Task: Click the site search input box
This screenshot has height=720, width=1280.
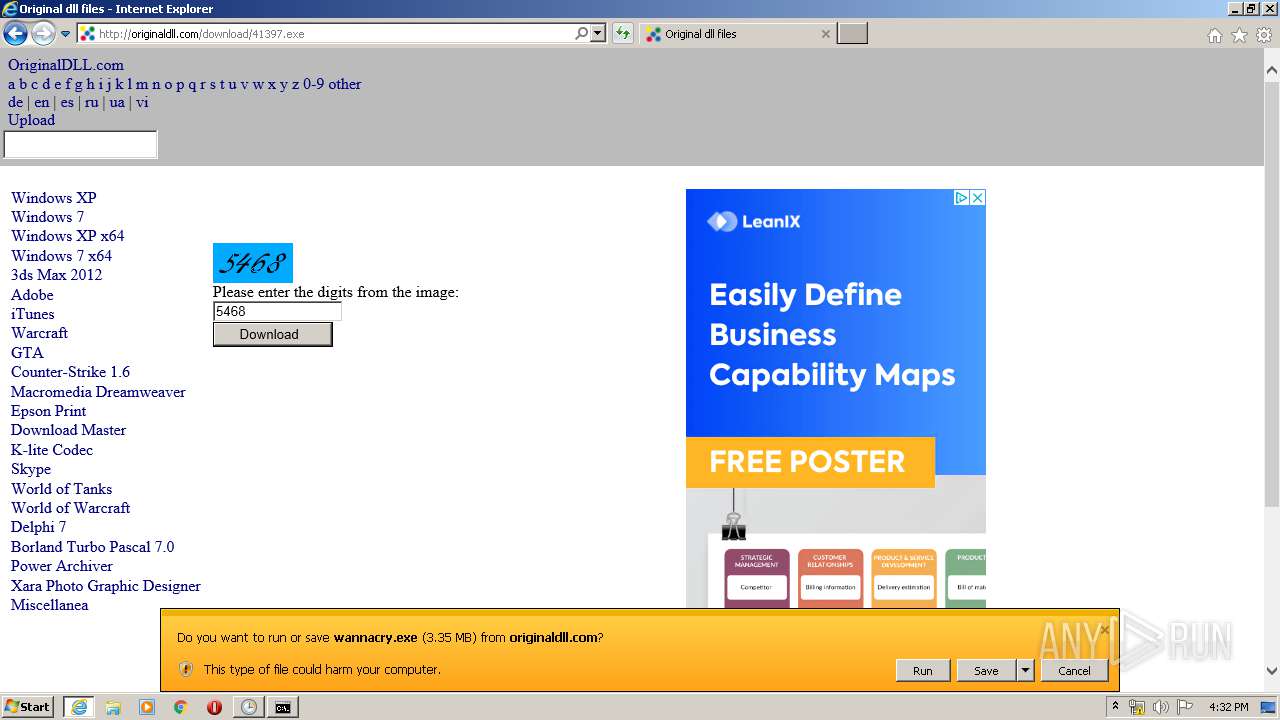Action: tap(80, 145)
